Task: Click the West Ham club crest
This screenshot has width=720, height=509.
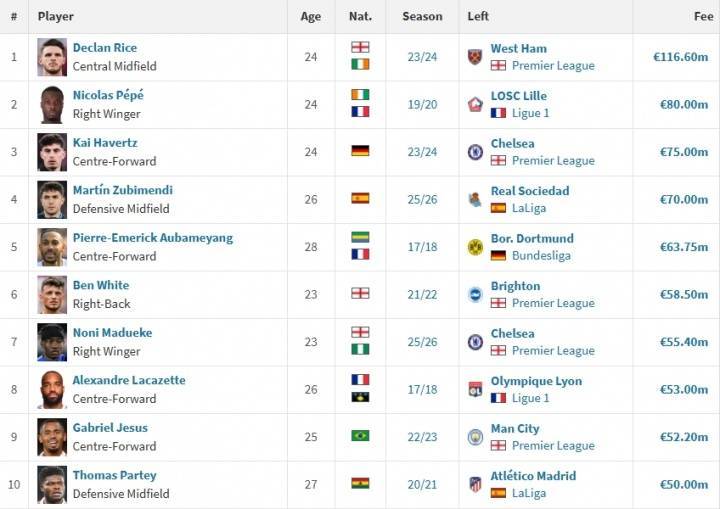Action: coord(475,57)
